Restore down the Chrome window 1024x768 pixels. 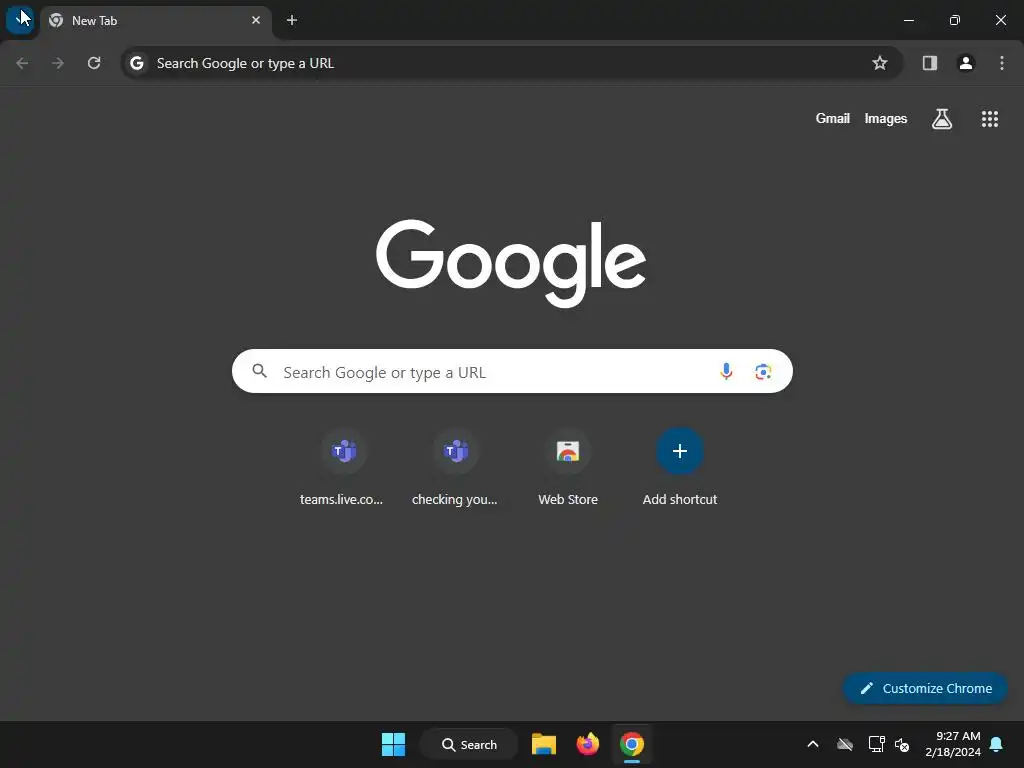(x=955, y=20)
